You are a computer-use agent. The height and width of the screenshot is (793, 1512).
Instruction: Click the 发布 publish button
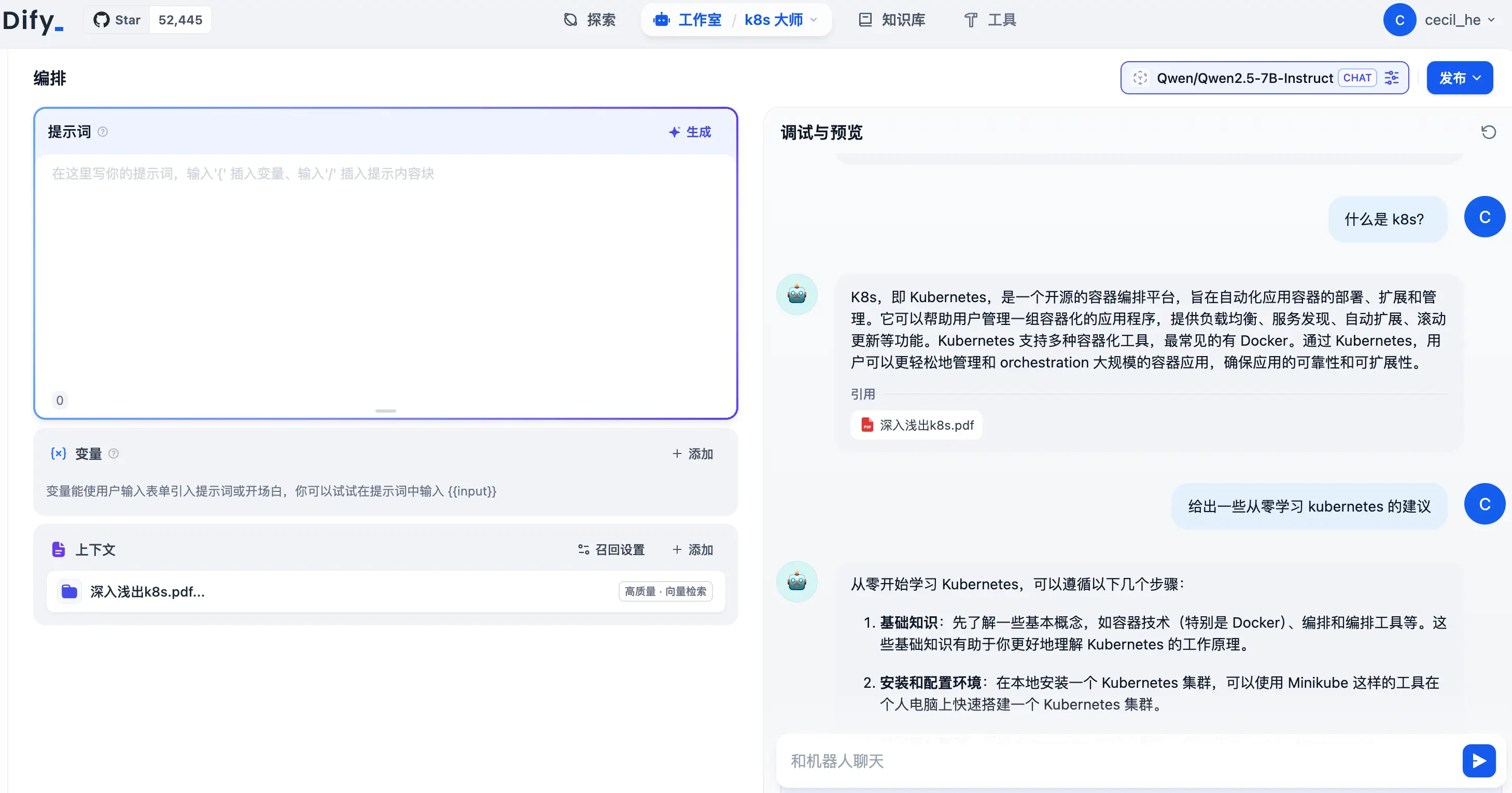pyautogui.click(x=1459, y=78)
